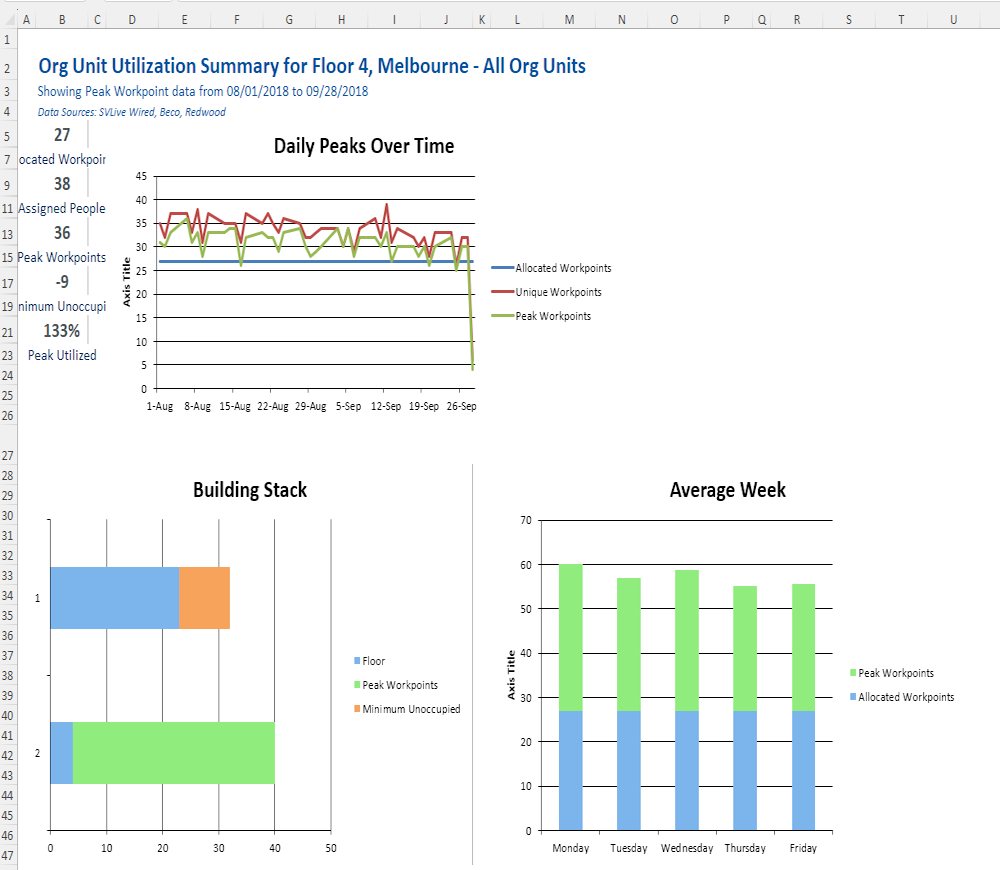Click the -9 value cell
The image size is (1000, 870).
(x=62, y=283)
